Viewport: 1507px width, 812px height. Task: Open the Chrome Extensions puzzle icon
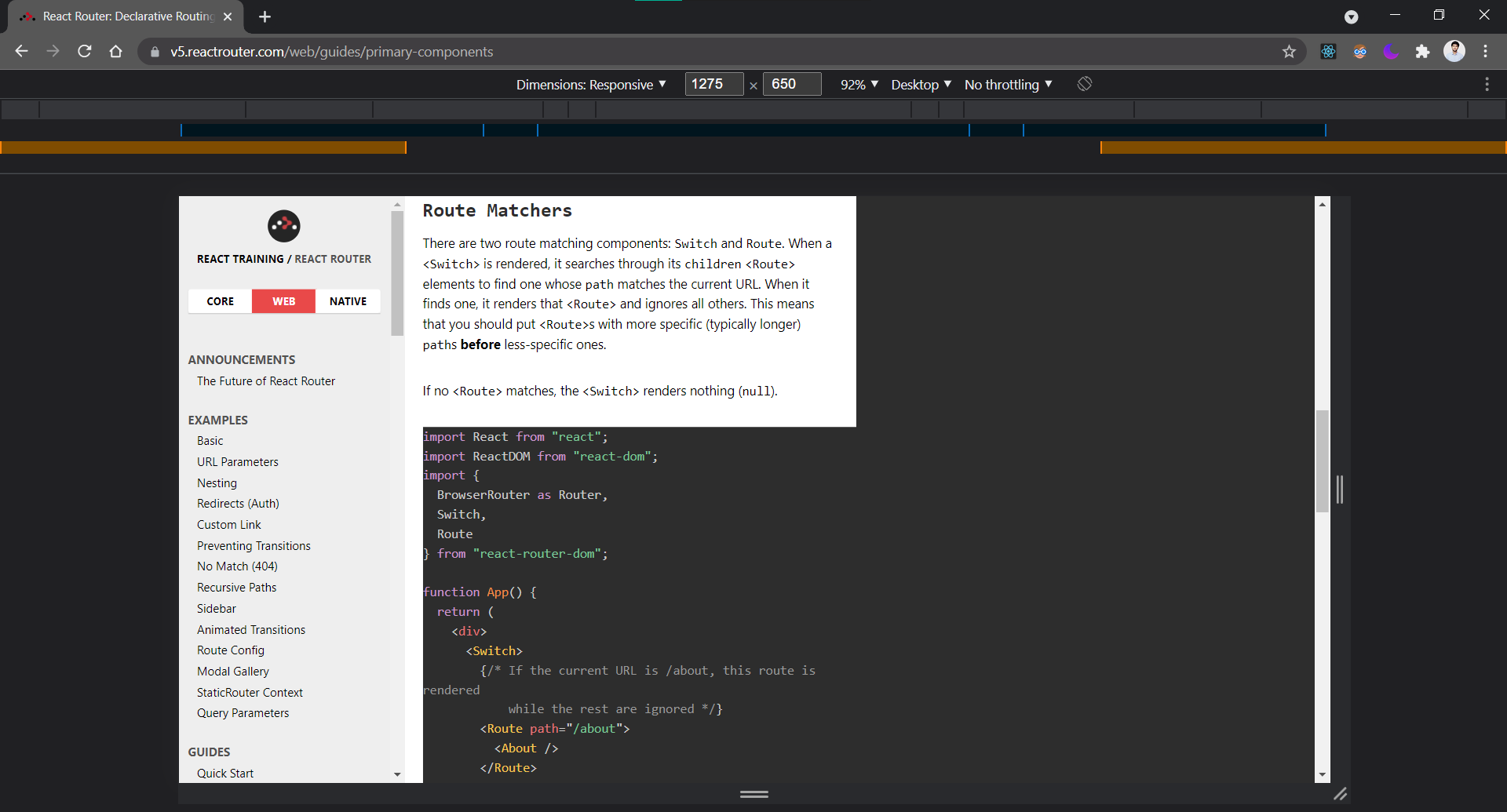[x=1423, y=51]
